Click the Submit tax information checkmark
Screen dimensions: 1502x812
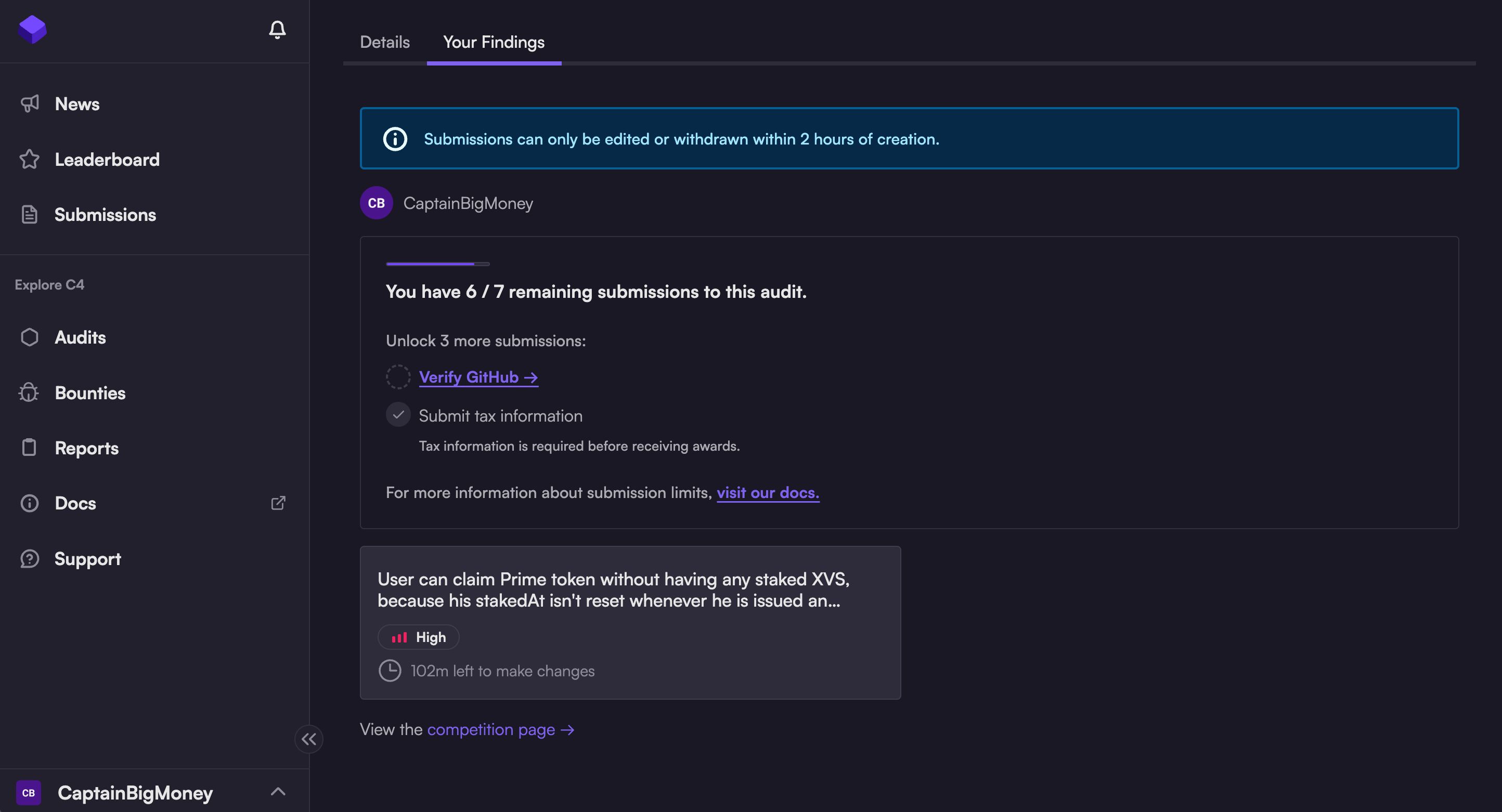coord(398,415)
